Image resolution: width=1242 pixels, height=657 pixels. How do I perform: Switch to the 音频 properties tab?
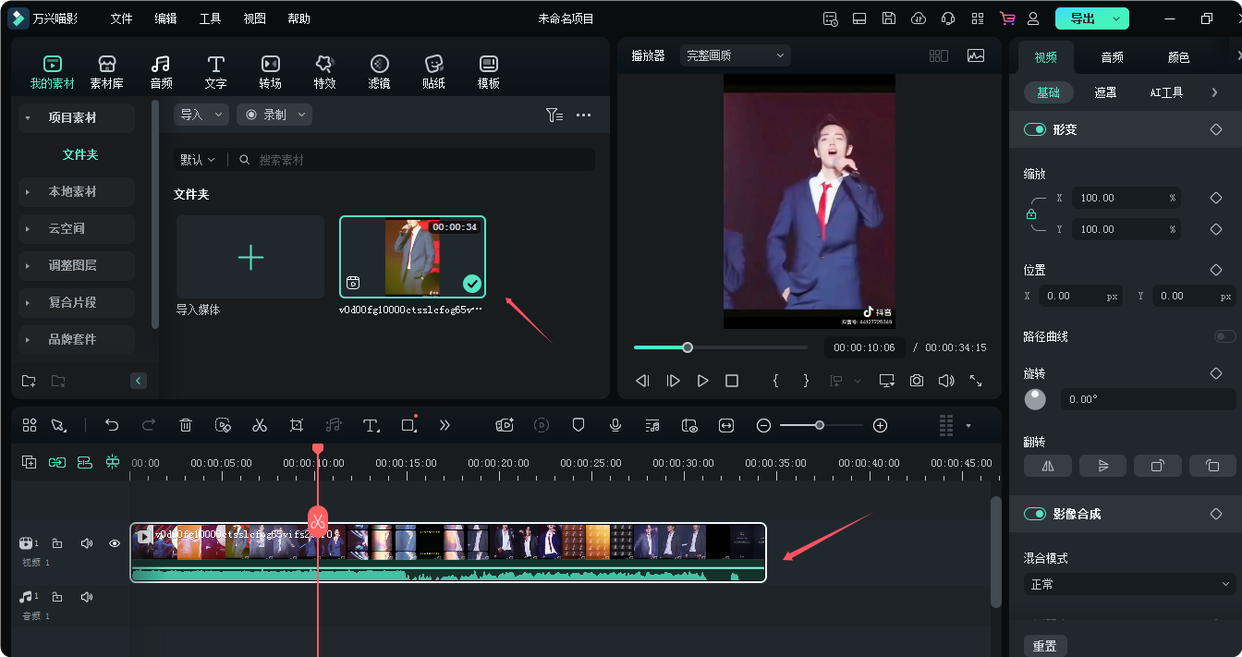click(1112, 58)
